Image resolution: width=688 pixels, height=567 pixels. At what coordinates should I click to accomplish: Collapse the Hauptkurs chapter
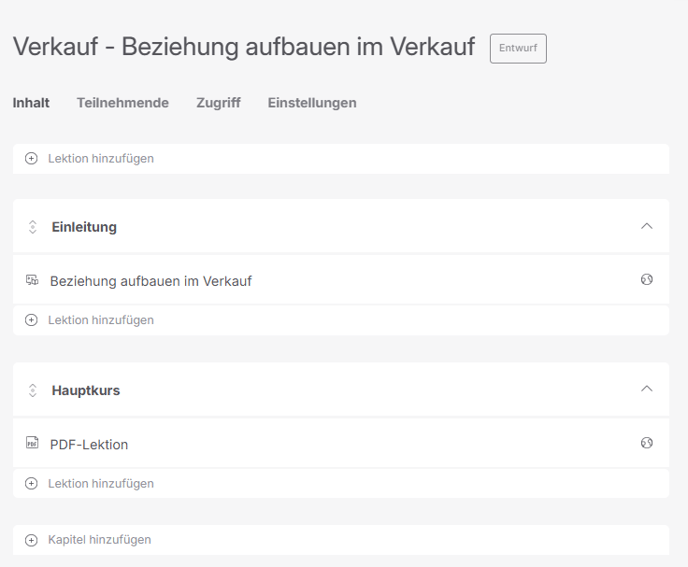[x=647, y=389]
